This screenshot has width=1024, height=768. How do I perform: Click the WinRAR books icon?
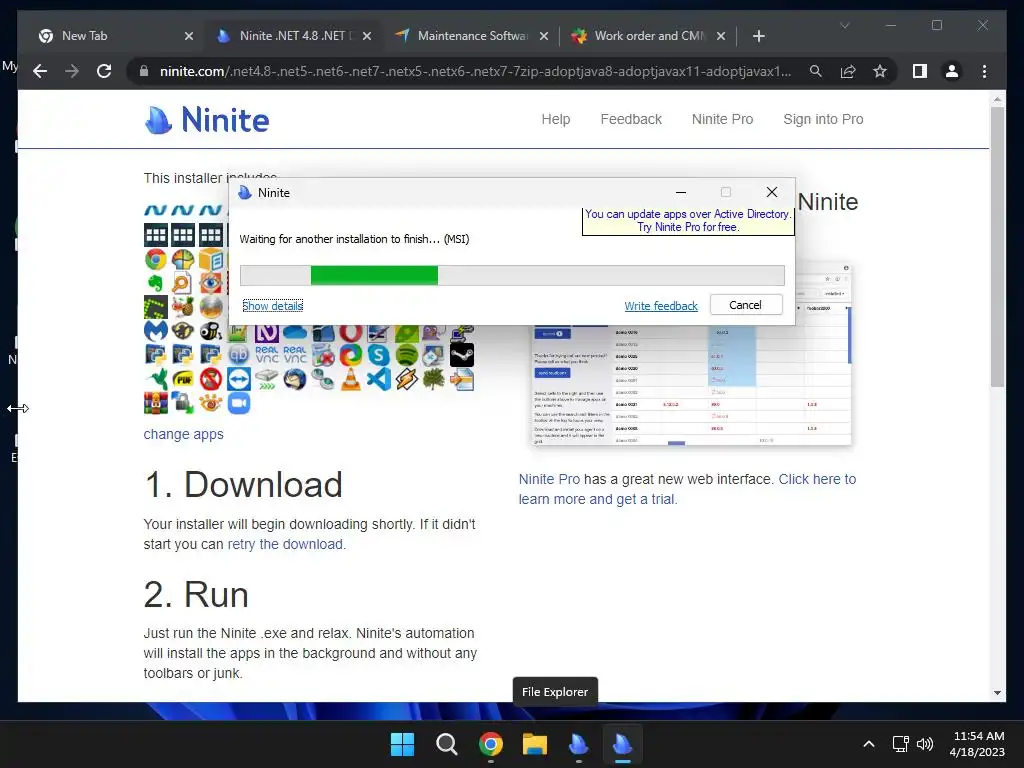pos(155,402)
